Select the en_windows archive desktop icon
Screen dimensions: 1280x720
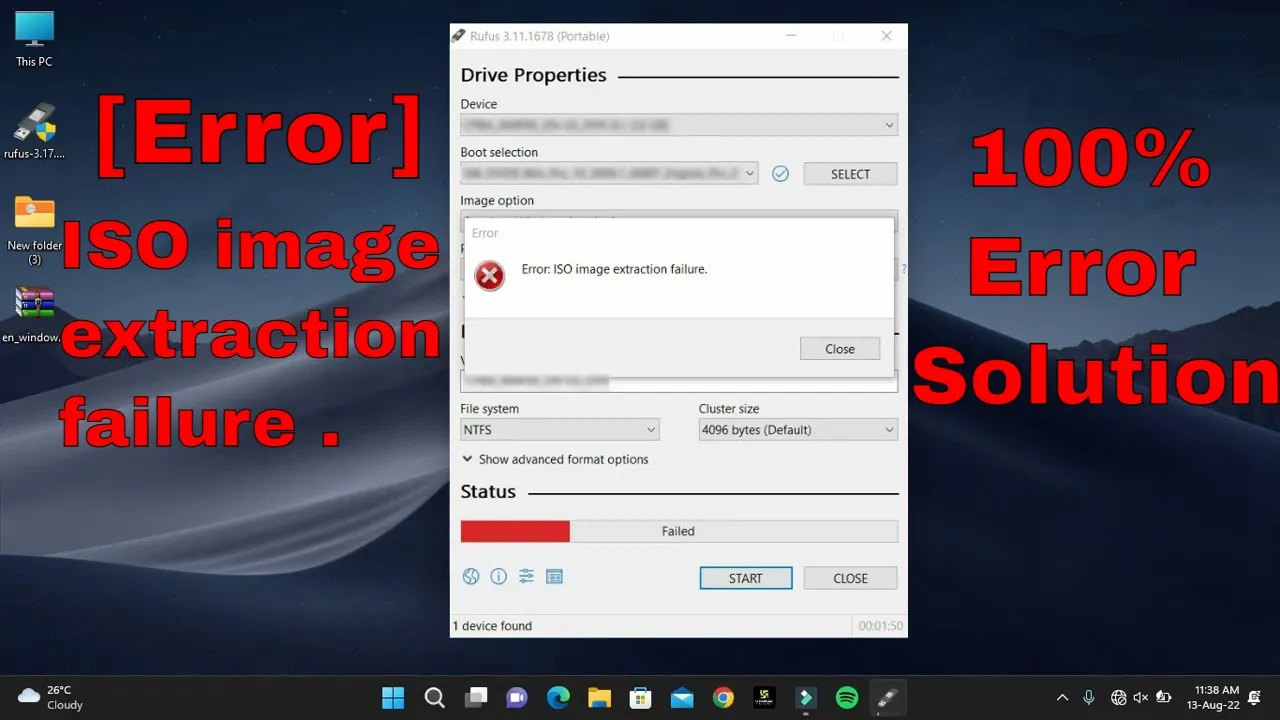(34, 315)
